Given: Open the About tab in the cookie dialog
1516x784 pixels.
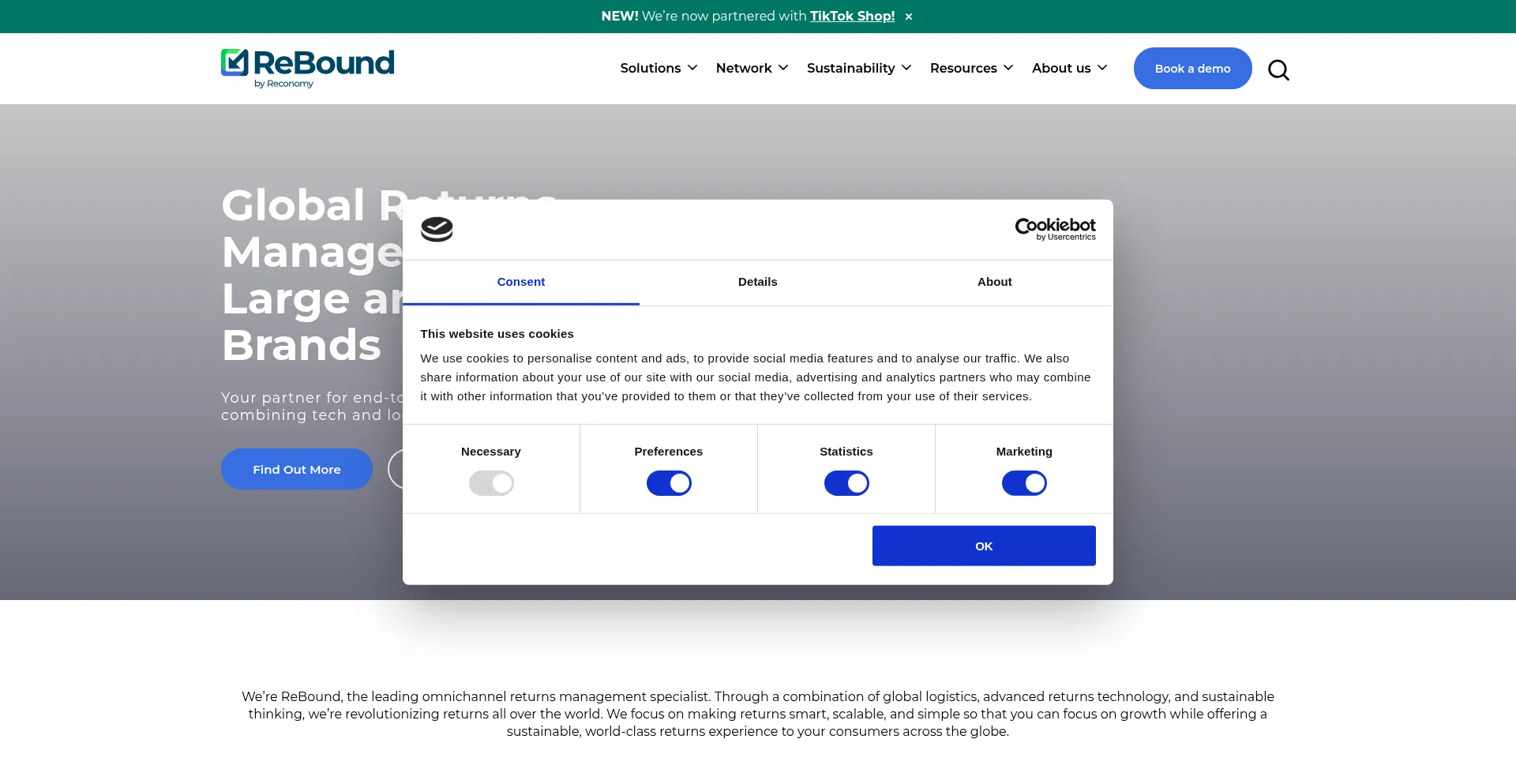Looking at the screenshot, I should click(x=994, y=282).
